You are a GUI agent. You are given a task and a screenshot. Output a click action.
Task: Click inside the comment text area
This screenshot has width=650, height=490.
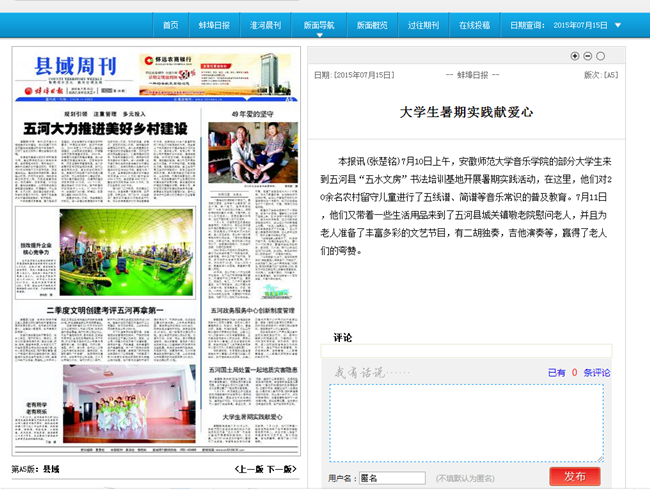pyautogui.click(x=466, y=422)
